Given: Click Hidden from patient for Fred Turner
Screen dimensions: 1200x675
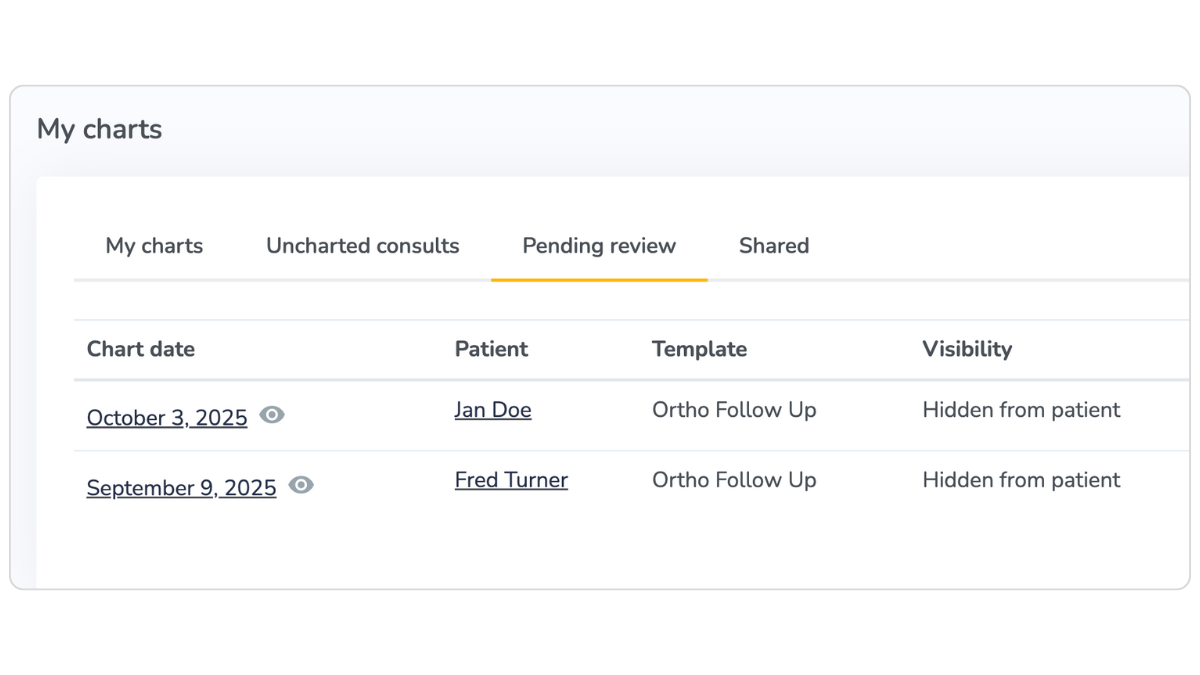Looking at the screenshot, I should click(x=1021, y=480).
